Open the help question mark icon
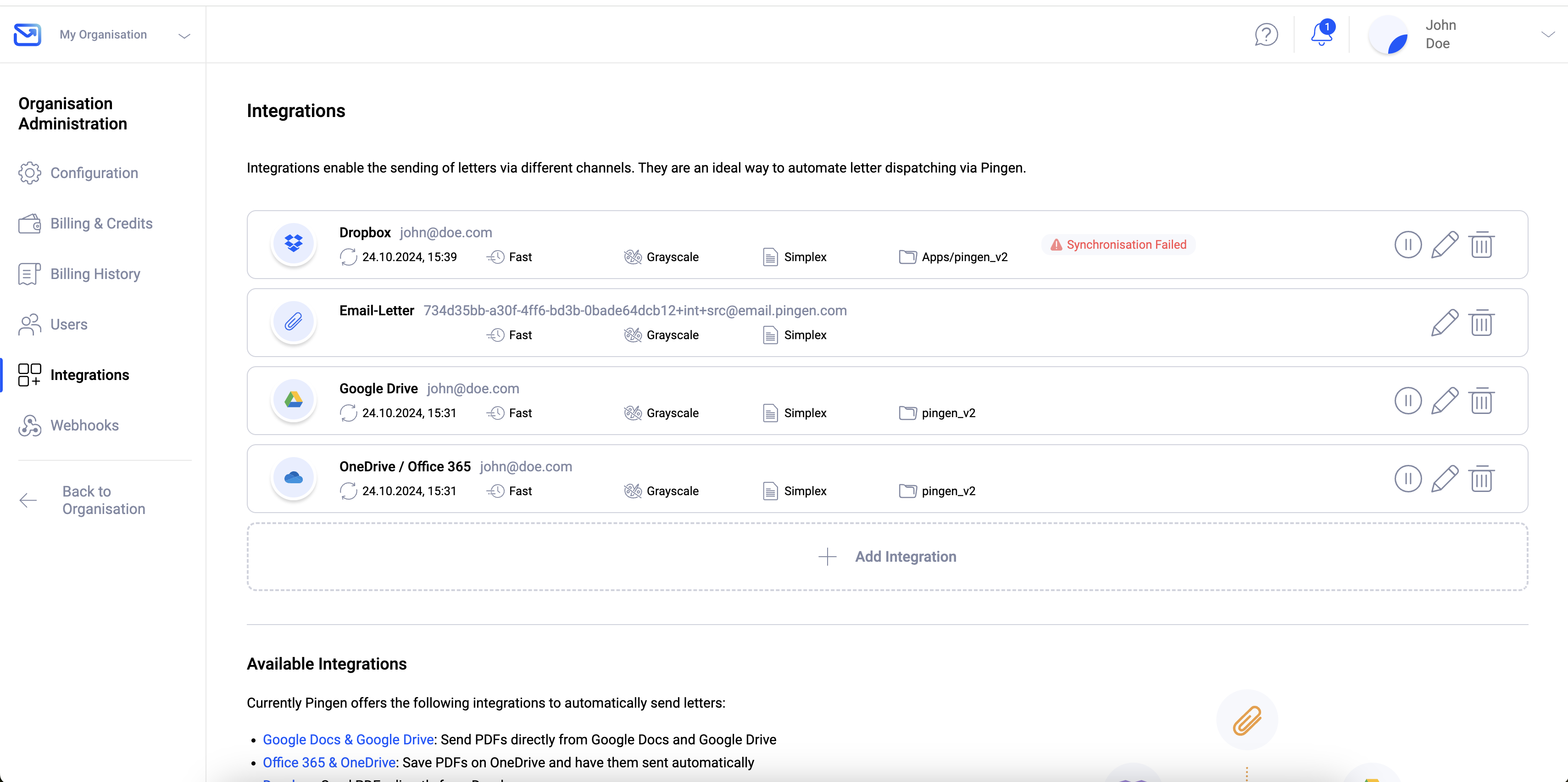 [1266, 35]
